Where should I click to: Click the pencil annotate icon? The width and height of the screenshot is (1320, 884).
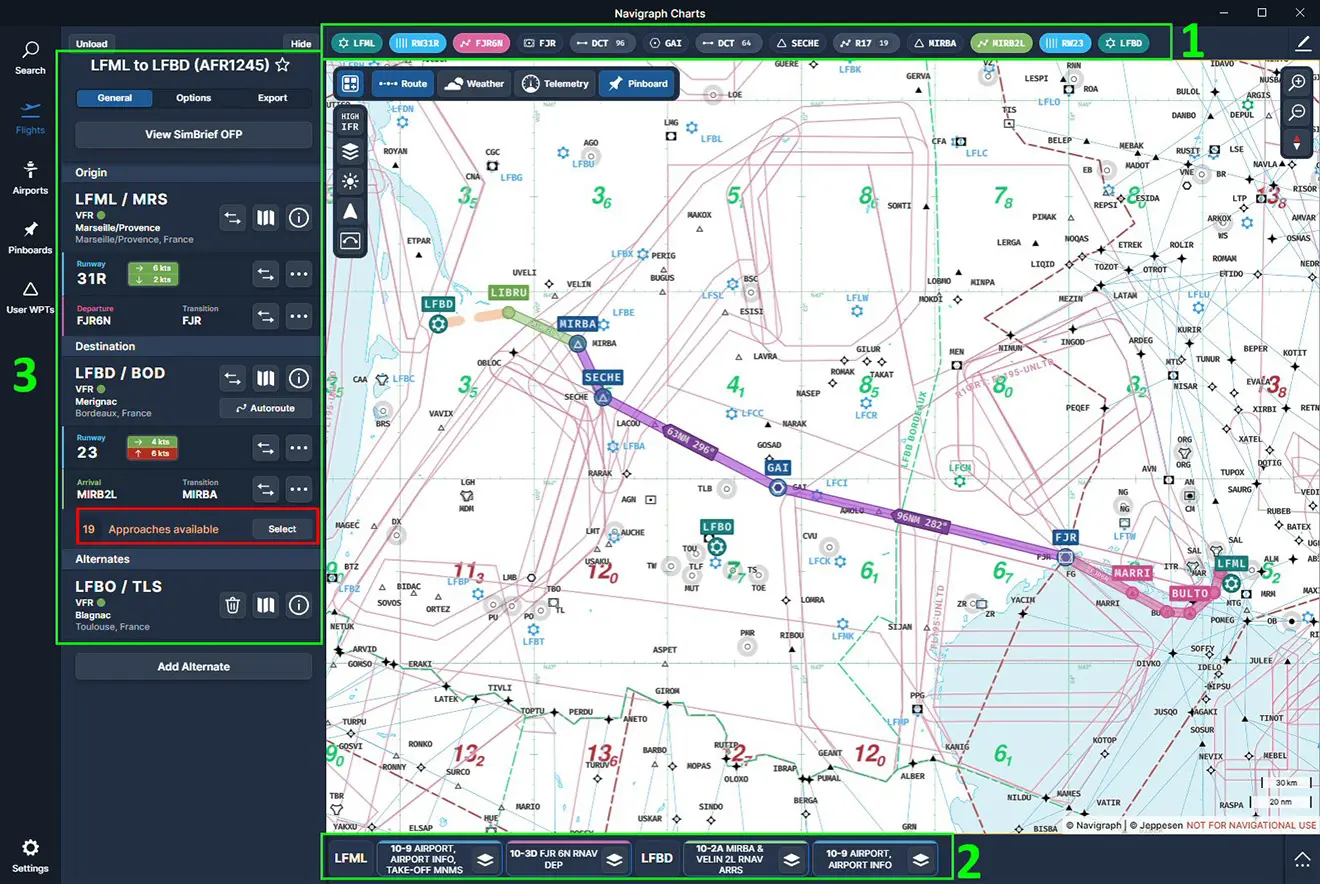click(x=1302, y=43)
